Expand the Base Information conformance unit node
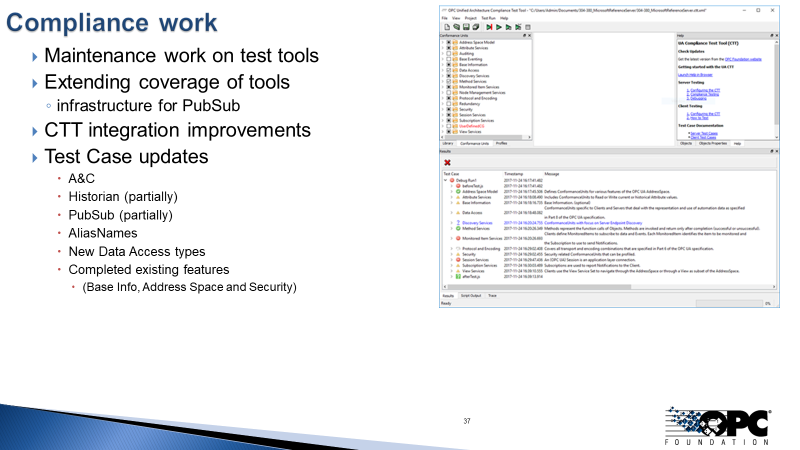Image resolution: width=800 pixels, height=450 pixels. pyautogui.click(x=443, y=65)
